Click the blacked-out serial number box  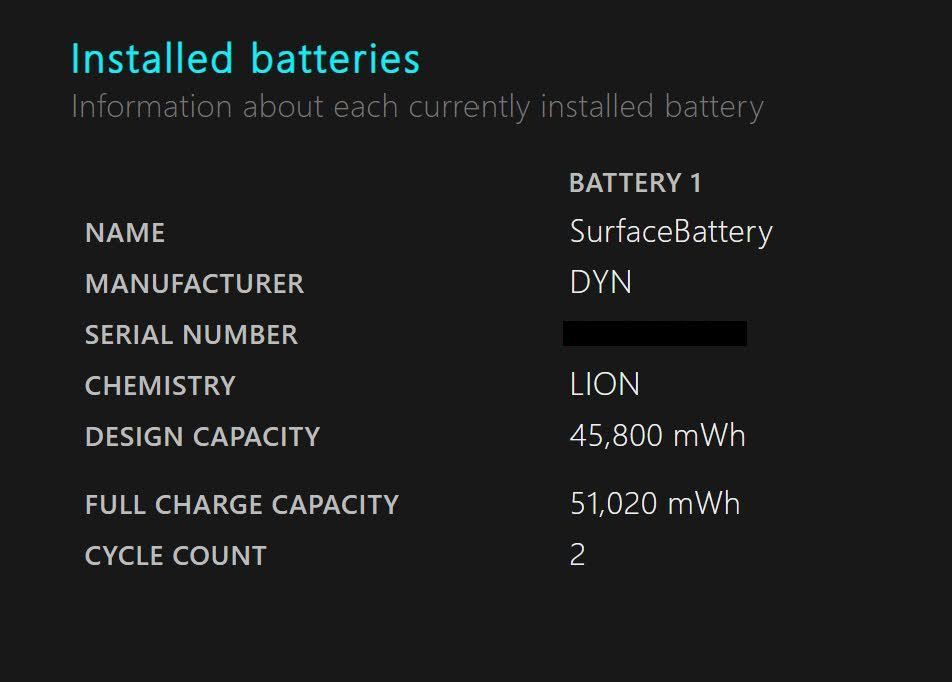click(x=655, y=333)
